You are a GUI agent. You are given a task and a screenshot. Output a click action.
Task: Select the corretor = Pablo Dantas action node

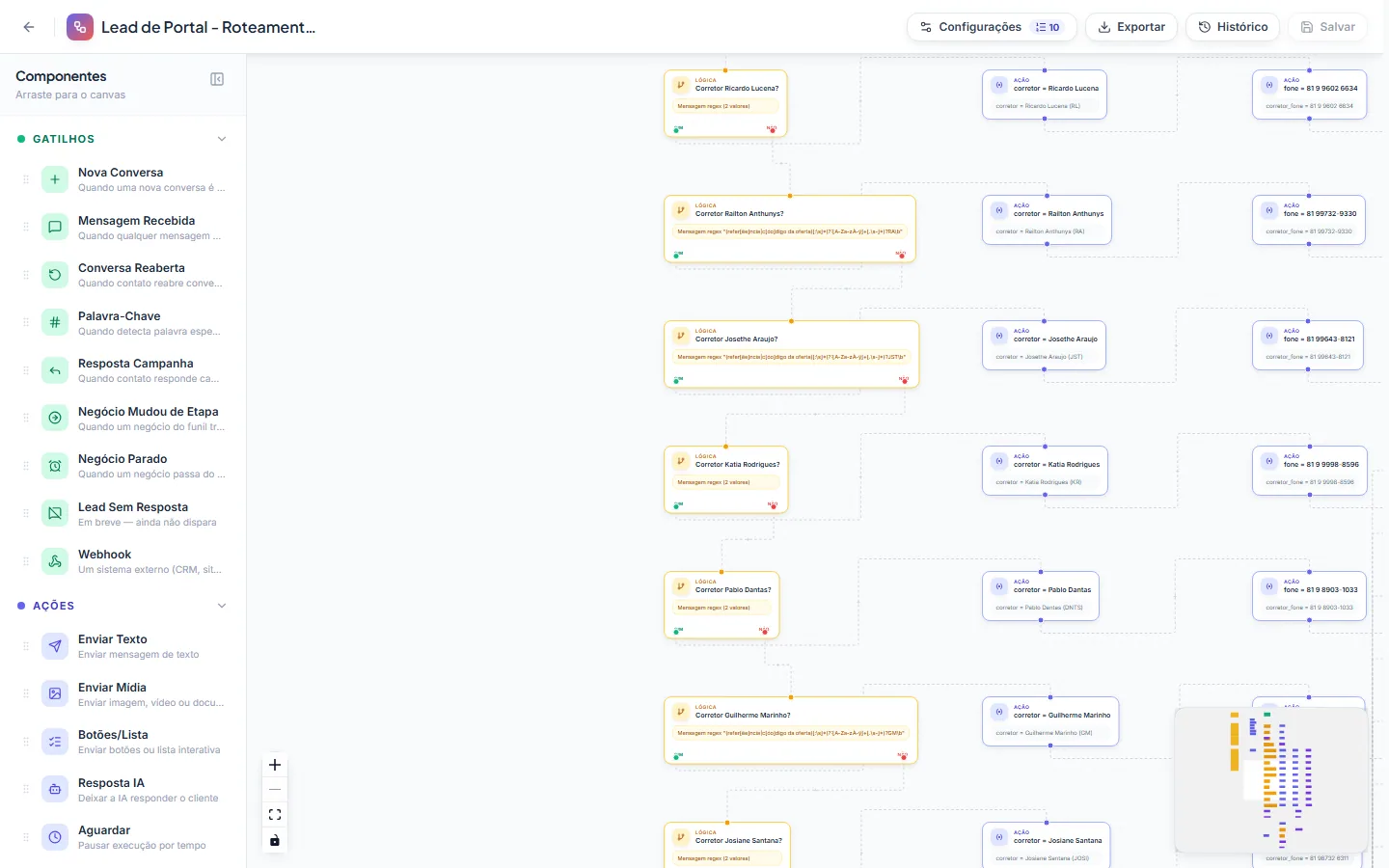[x=1041, y=596]
